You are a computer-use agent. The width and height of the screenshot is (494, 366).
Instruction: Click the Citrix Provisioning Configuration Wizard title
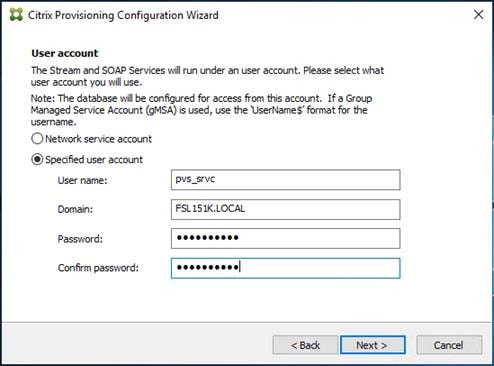[123, 15]
